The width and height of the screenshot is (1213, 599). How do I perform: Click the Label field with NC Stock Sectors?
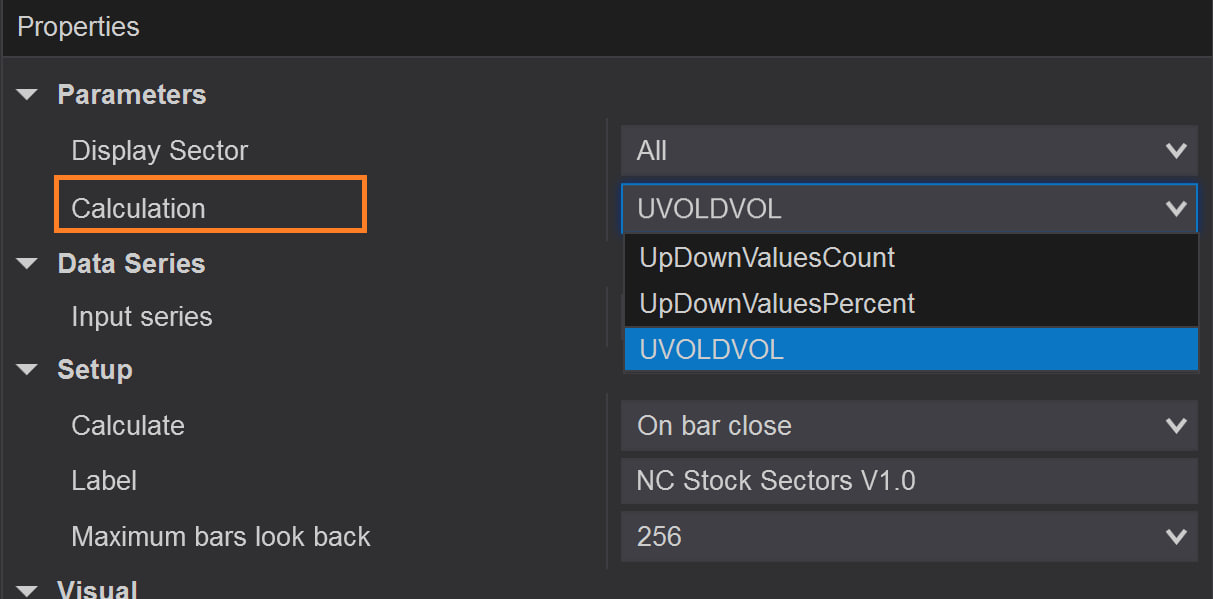[908, 481]
